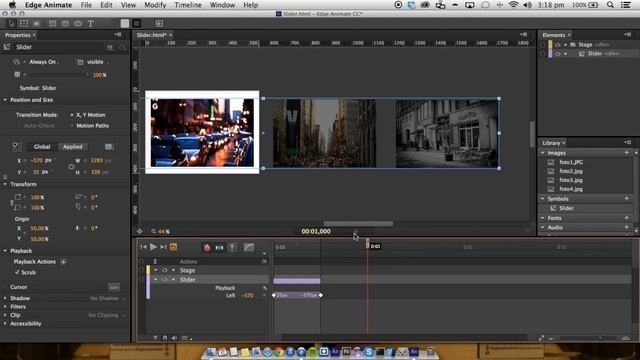640x360 pixels.
Task: Click the Global positioning button
Action: click(x=42, y=147)
